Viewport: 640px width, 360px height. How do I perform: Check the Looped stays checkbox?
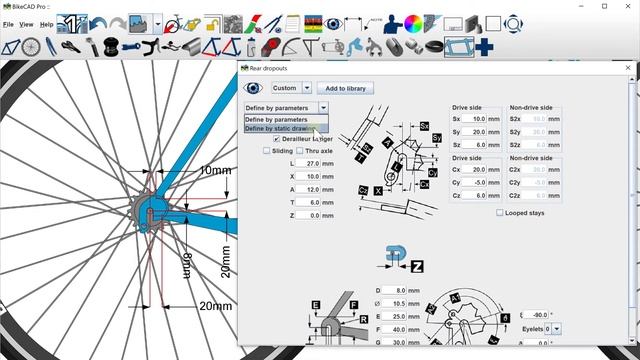[500, 213]
